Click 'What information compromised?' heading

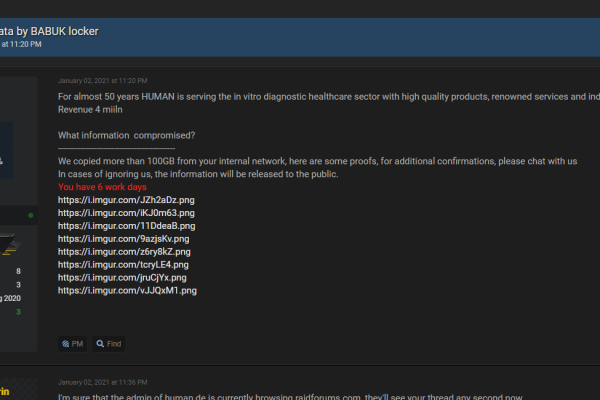click(126, 136)
